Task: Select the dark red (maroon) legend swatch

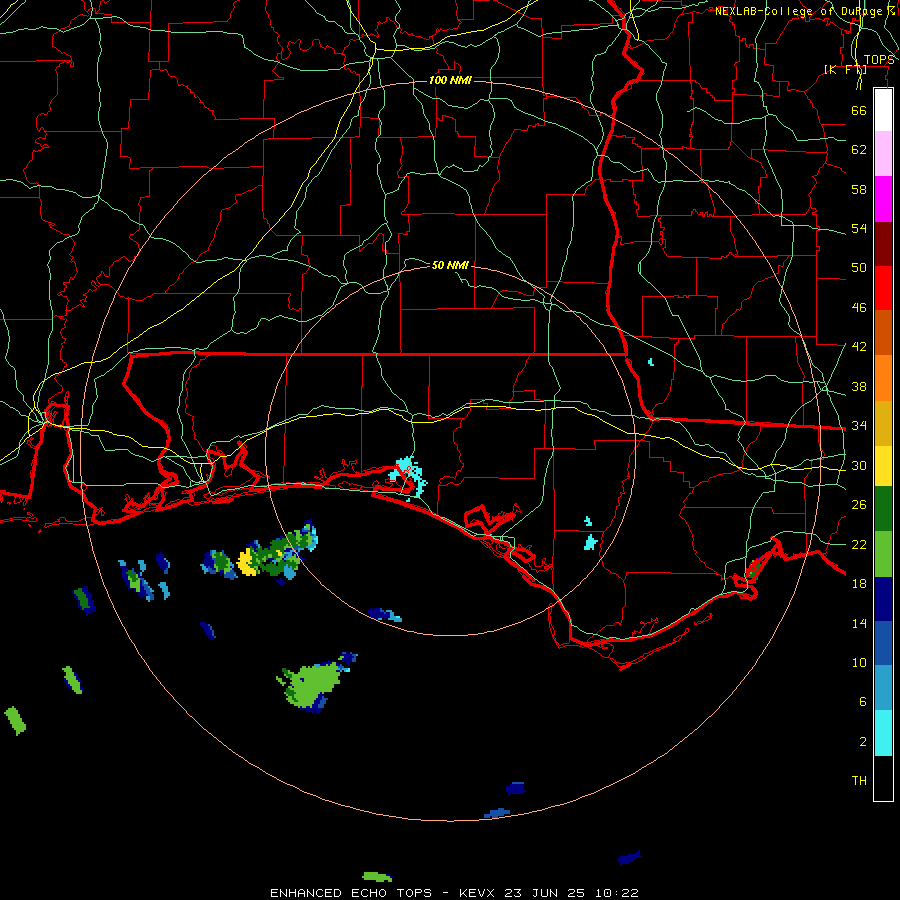Action: (x=883, y=243)
